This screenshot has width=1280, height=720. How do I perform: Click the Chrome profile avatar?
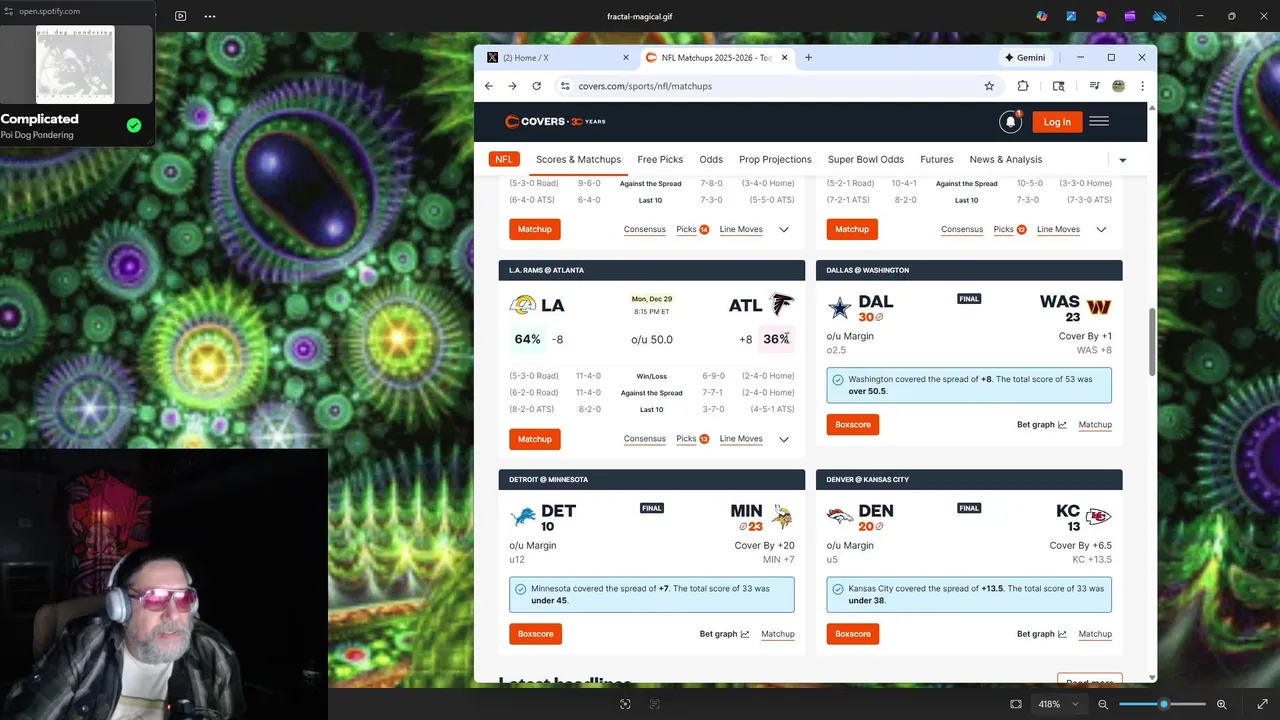click(1118, 86)
